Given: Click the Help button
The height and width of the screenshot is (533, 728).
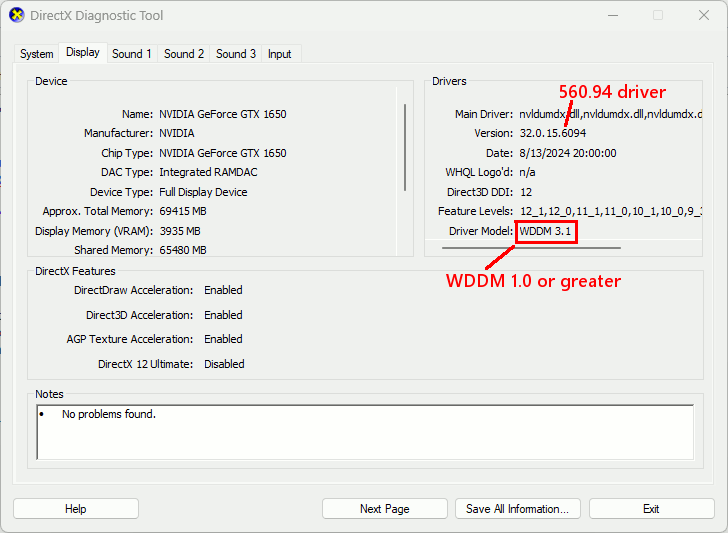Looking at the screenshot, I should [x=76, y=509].
